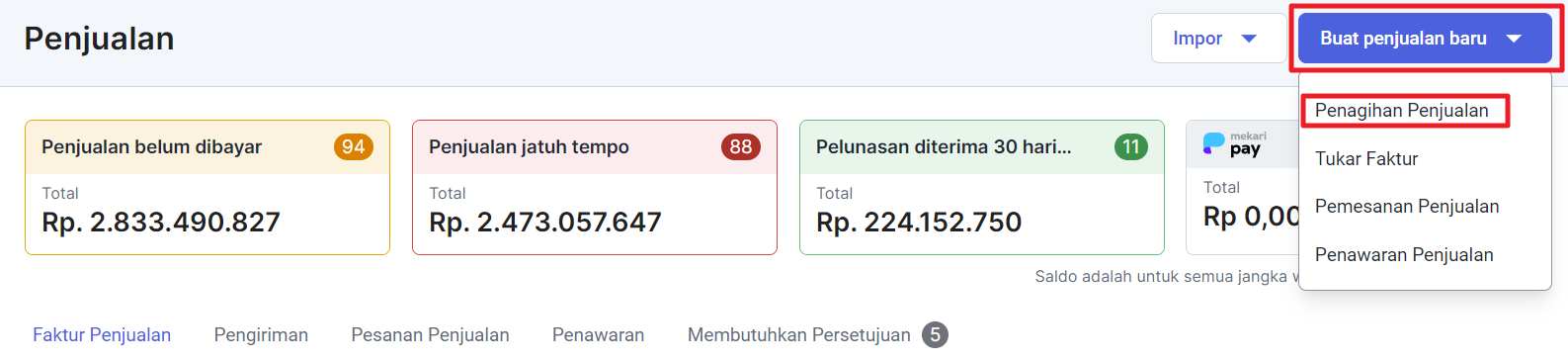Click the gray 5 approval badge
1568x361 pixels.
pos(935,335)
